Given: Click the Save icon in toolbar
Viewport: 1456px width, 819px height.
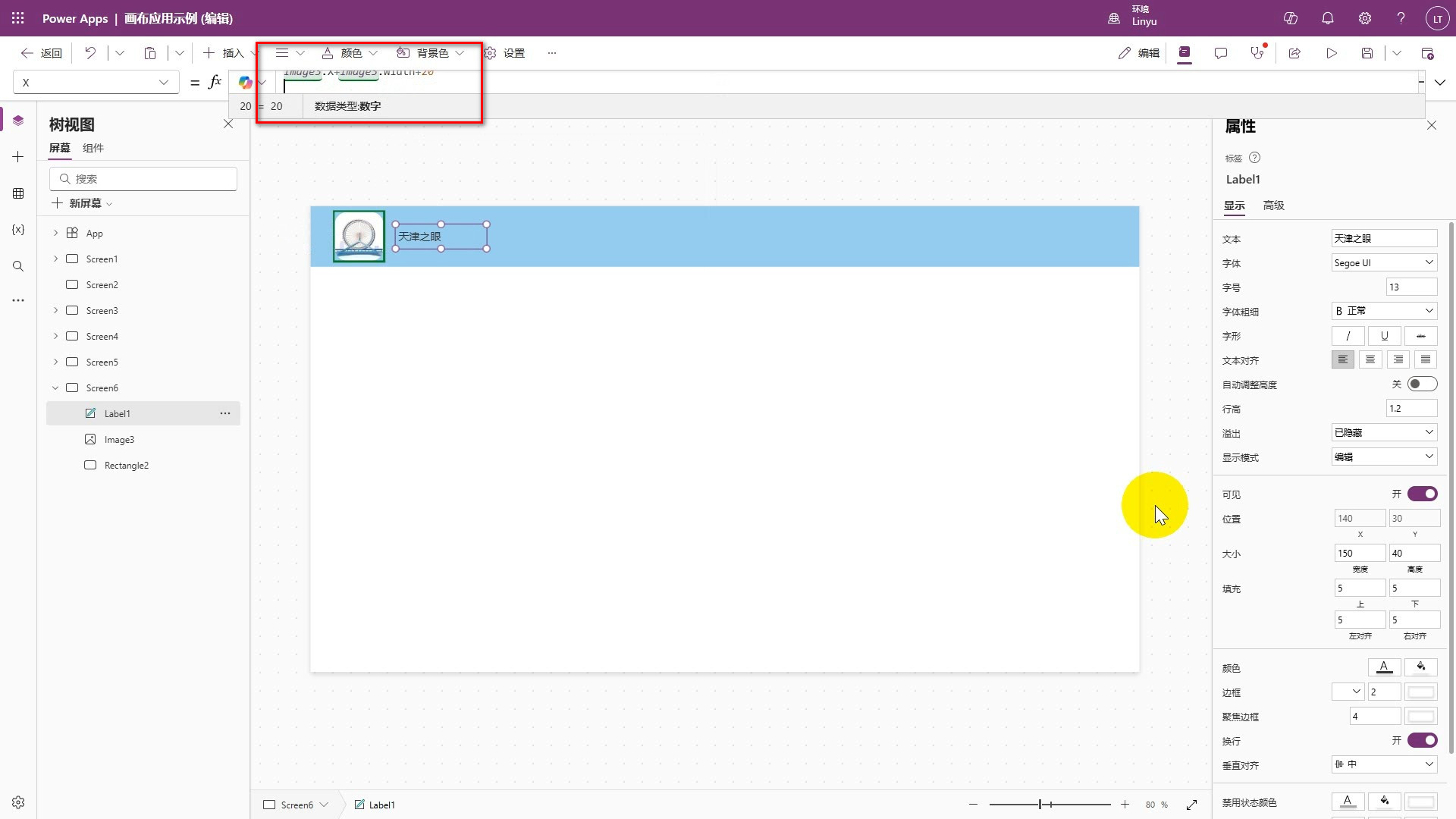Looking at the screenshot, I should pyautogui.click(x=1367, y=53).
